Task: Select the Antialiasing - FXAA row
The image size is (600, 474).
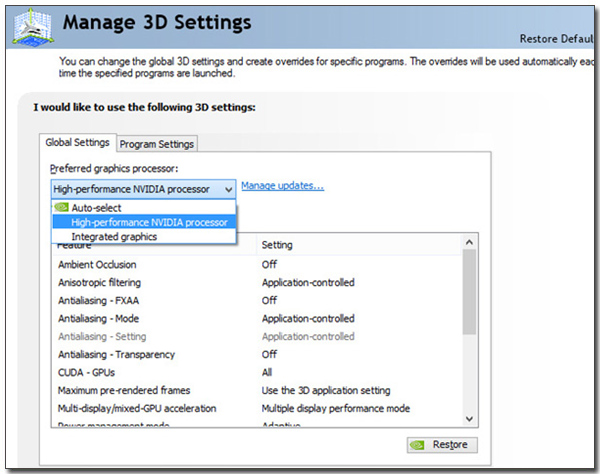Action: click(x=257, y=300)
